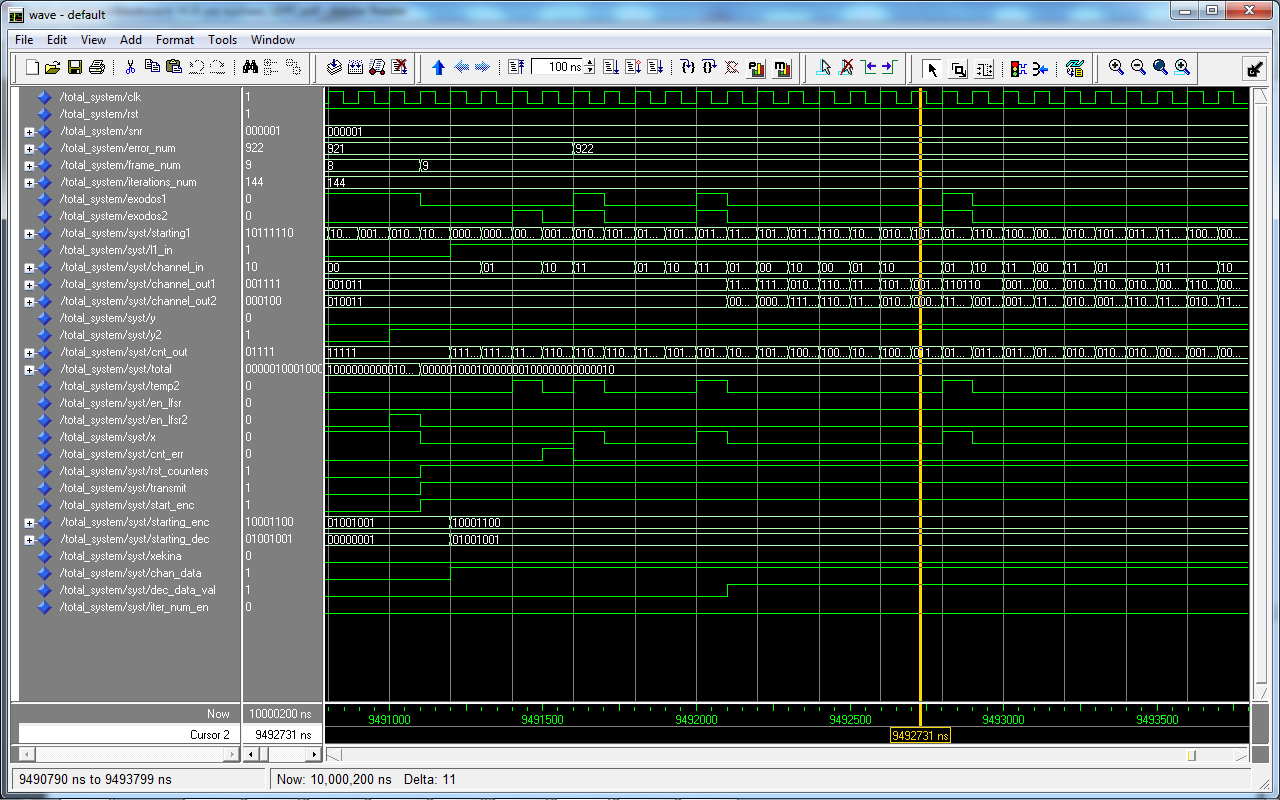Expand the syst/starting1 signal bus
The width and height of the screenshot is (1280, 800).
(29, 233)
